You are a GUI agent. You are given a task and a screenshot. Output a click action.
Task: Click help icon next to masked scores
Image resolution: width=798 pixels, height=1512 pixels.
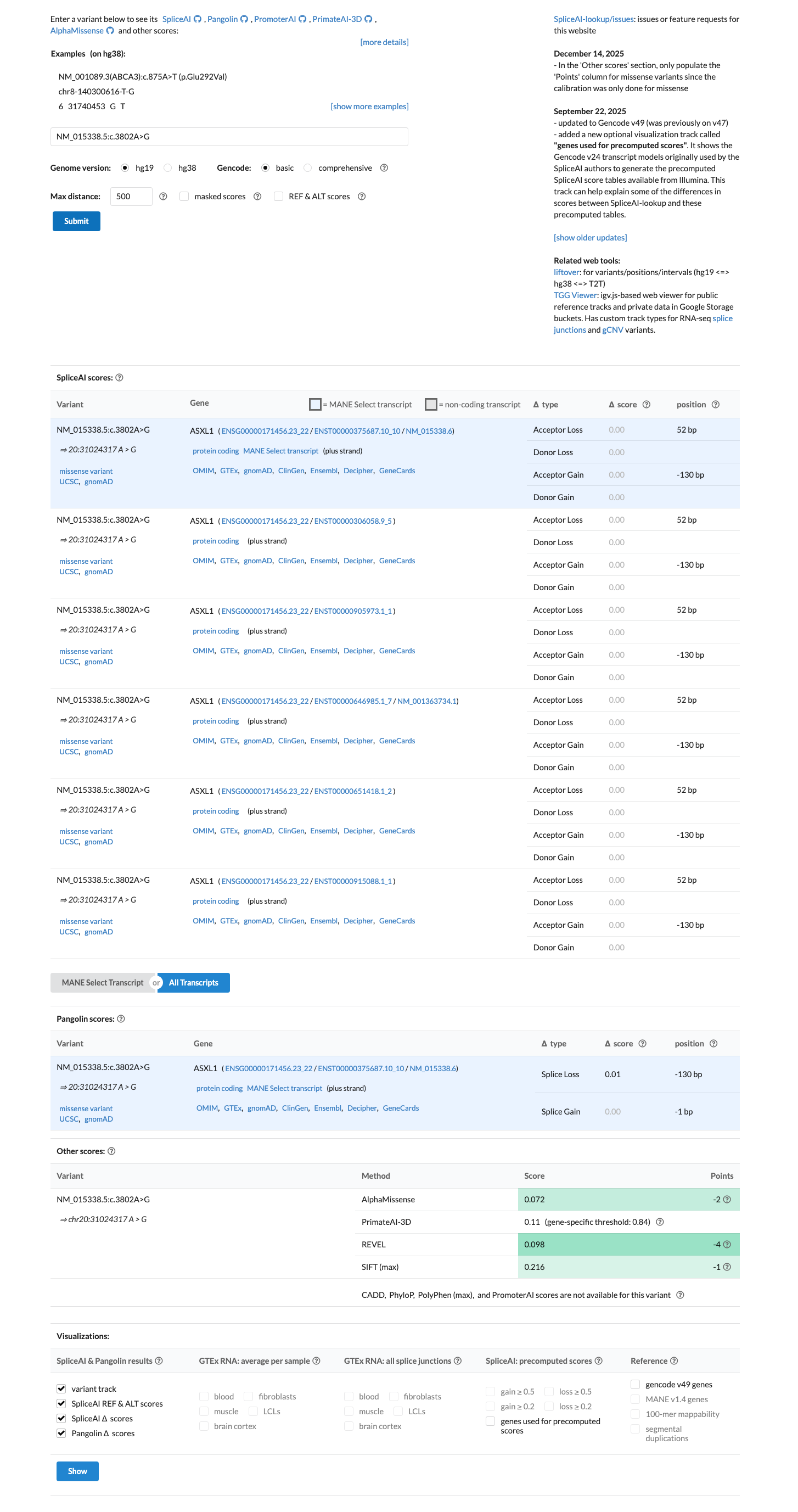tap(257, 197)
